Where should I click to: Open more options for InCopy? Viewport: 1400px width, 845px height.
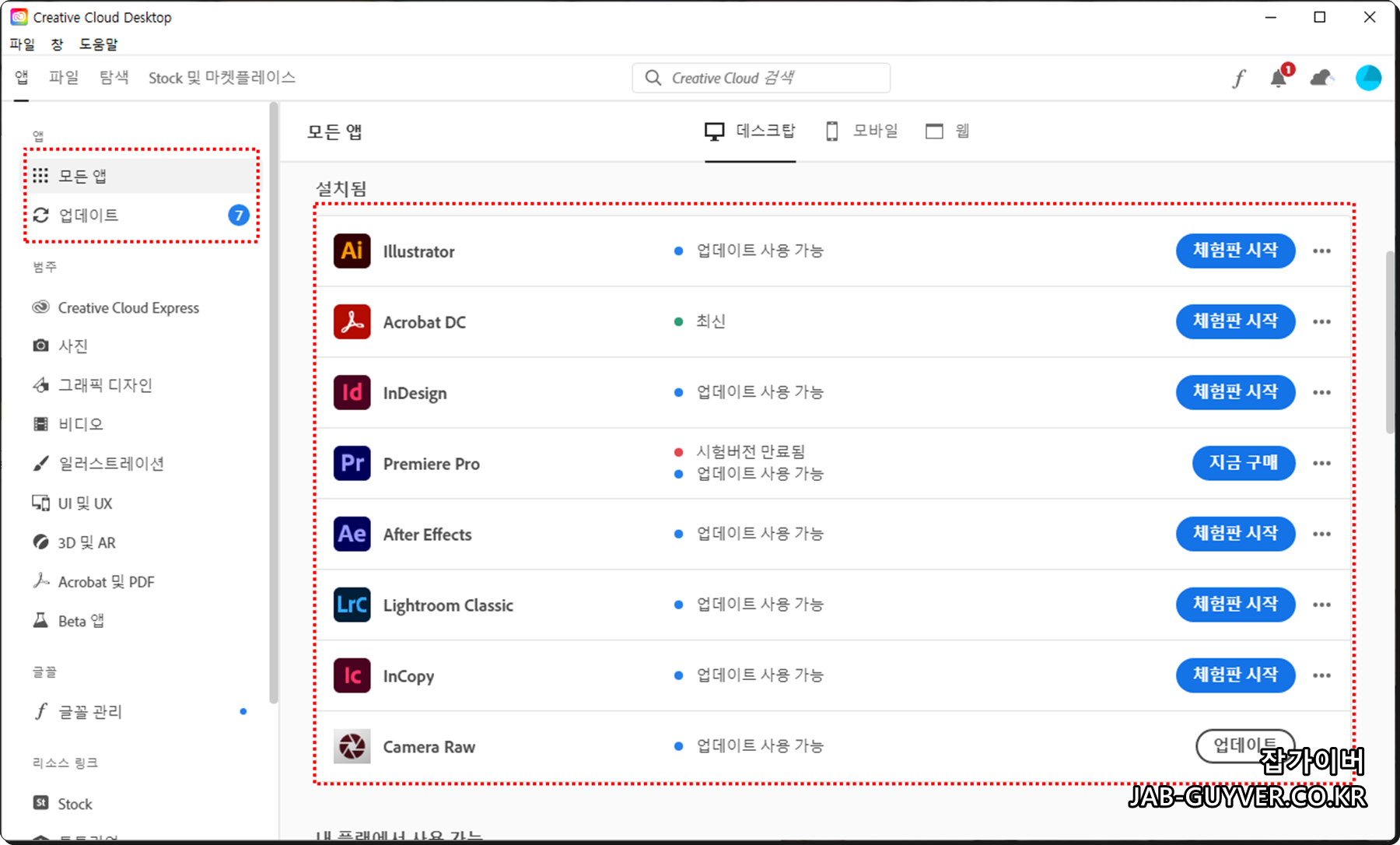click(x=1321, y=676)
